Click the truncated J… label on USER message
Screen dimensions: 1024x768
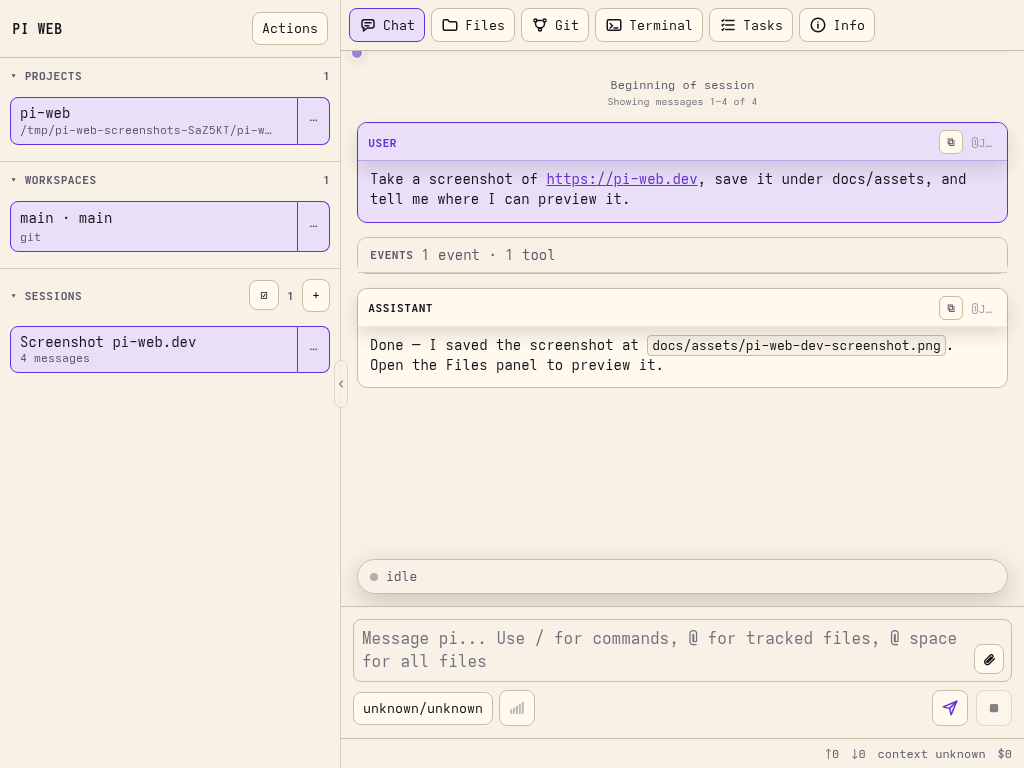point(982,143)
